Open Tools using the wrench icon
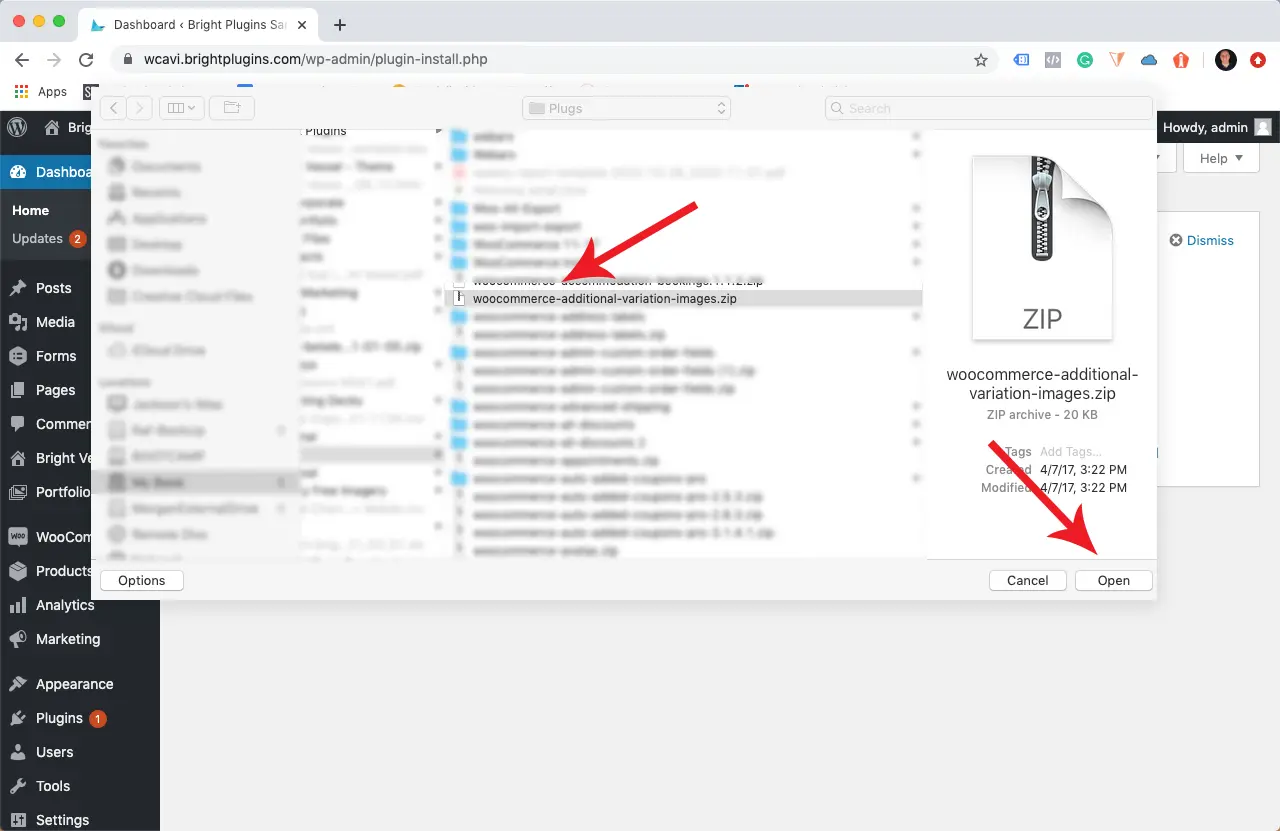1280x831 pixels. [17, 785]
